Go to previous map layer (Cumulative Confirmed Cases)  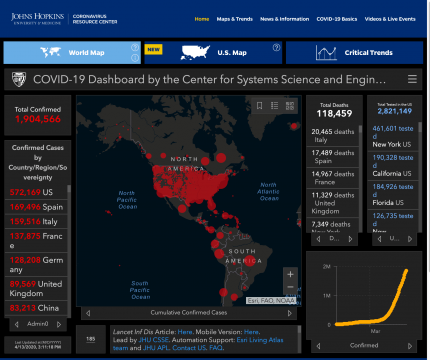[x=88, y=313]
